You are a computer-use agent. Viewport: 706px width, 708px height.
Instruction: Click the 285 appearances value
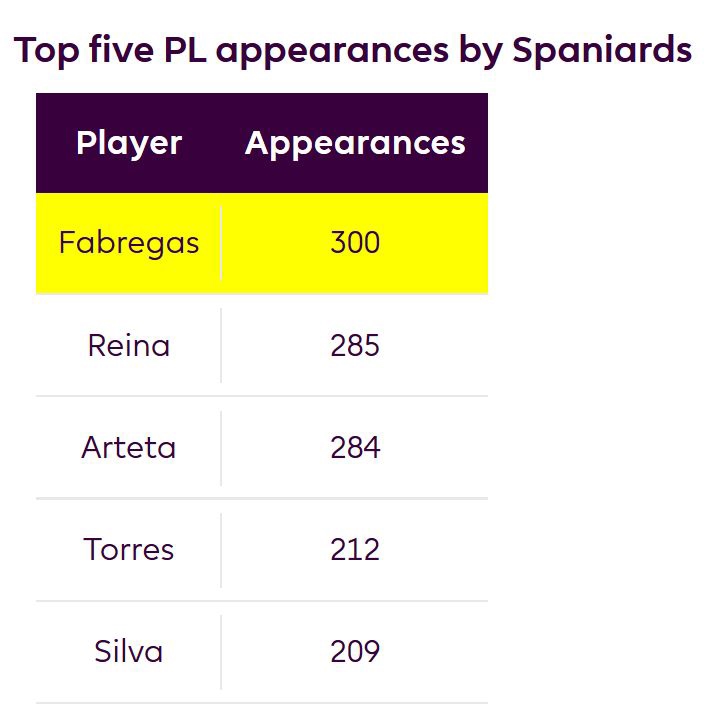(355, 346)
